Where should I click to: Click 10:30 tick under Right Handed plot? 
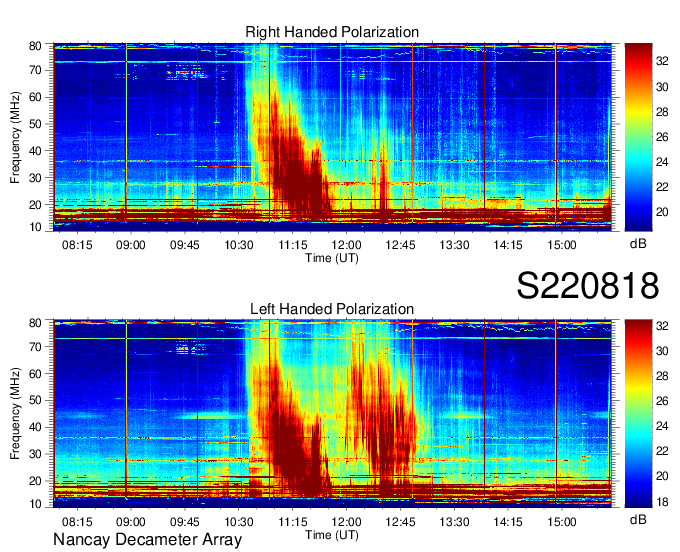(239, 245)
